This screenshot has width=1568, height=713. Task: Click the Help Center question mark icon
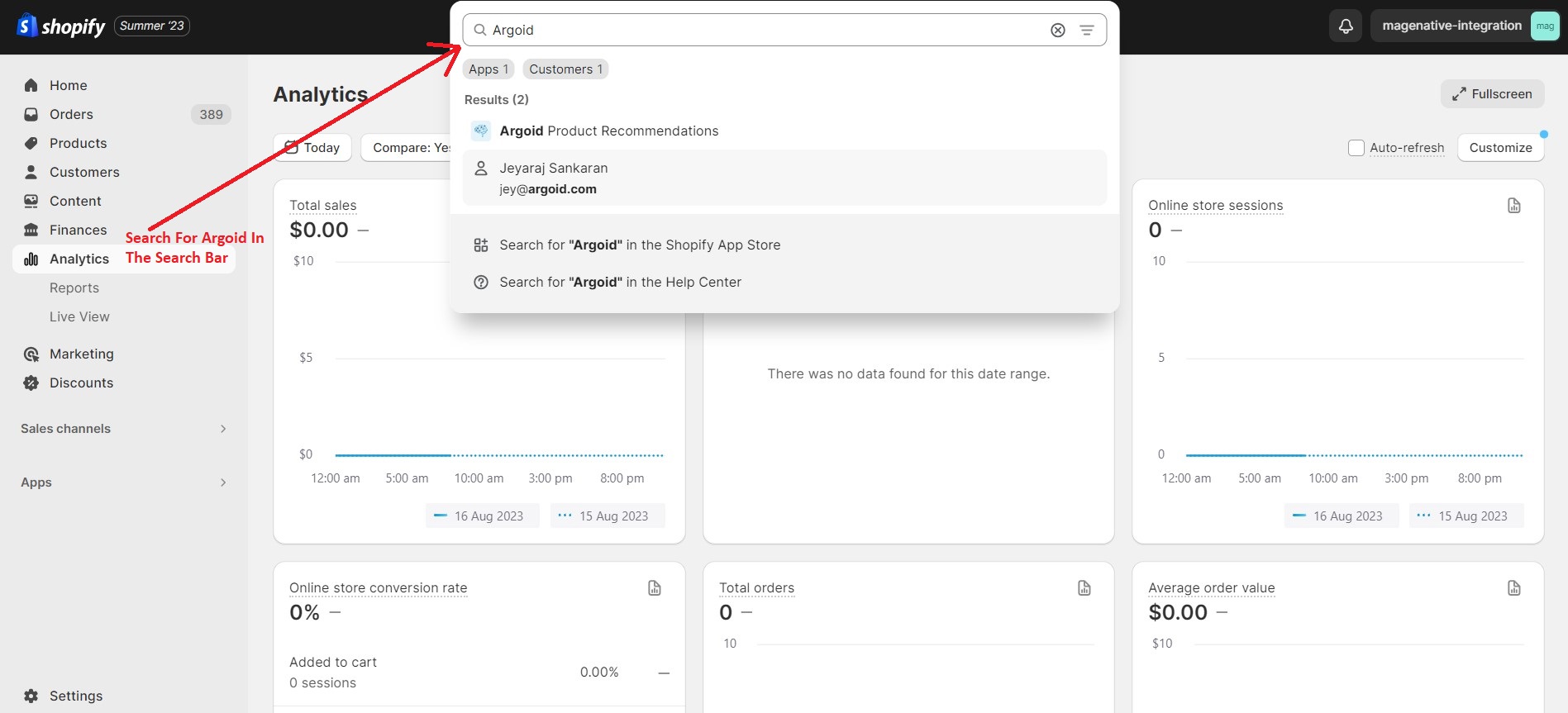click(481, 283)
